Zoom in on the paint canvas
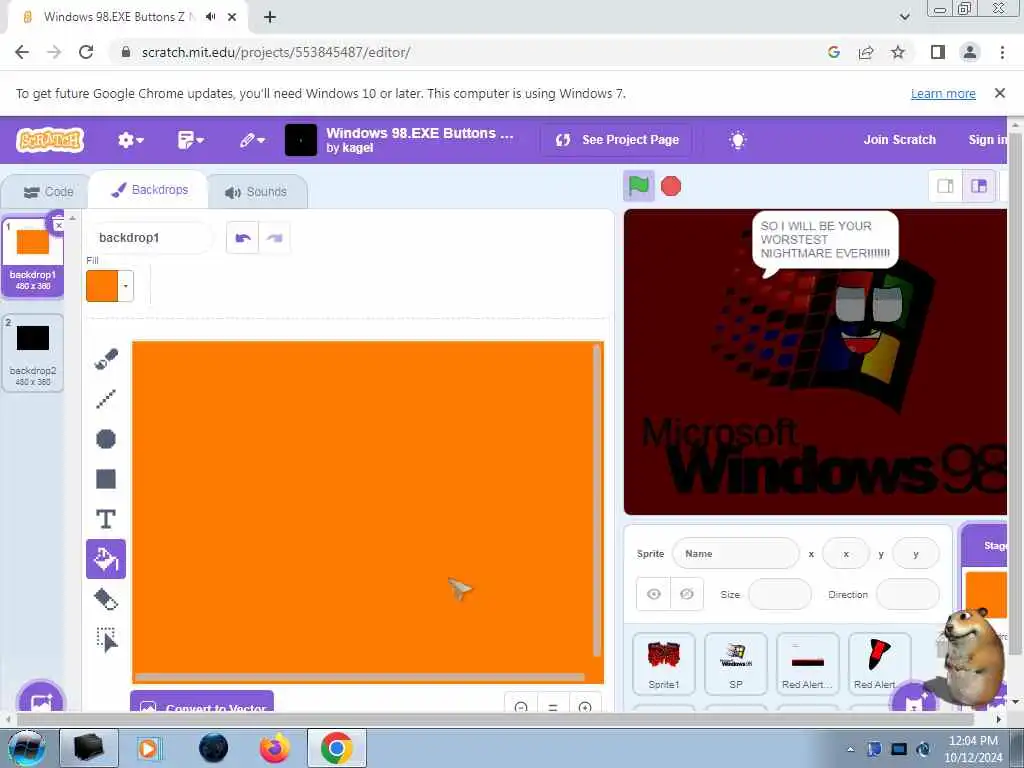Screen dimensions: 1024x768 click(585, 707)
